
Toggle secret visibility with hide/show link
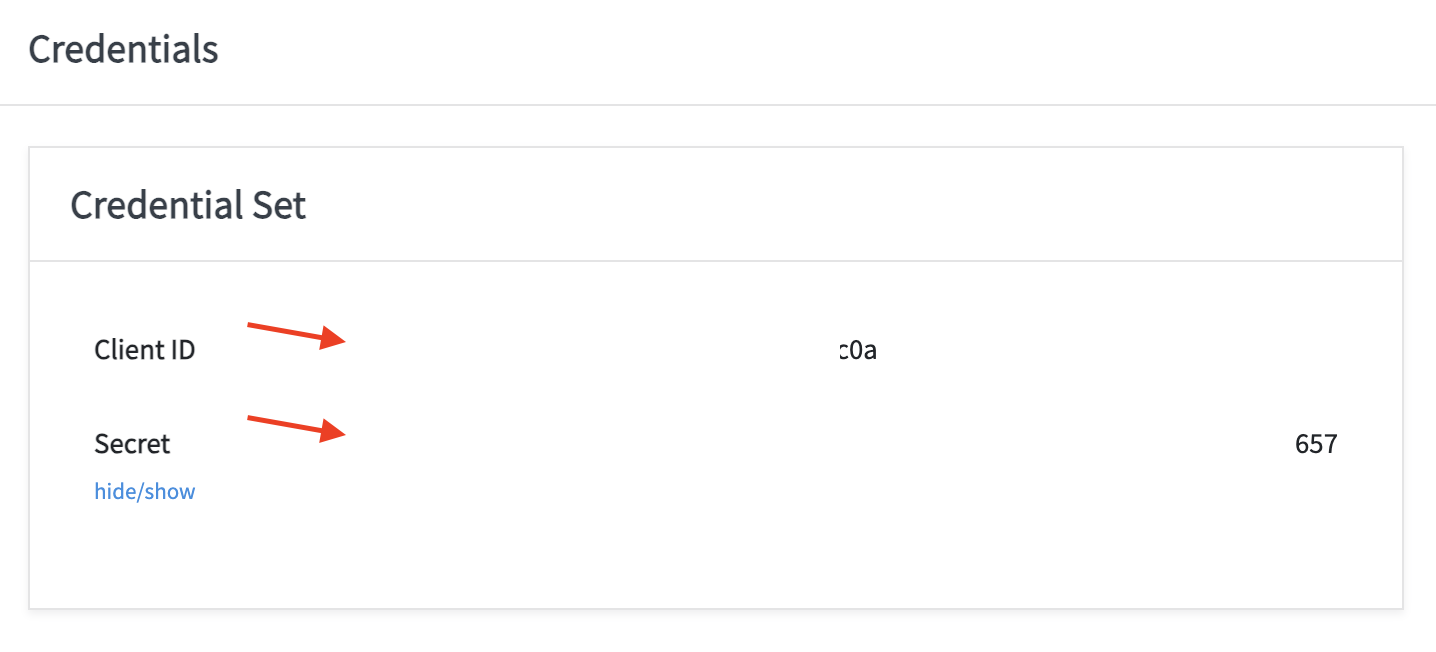pyautogui.click(x=145, y=491)
